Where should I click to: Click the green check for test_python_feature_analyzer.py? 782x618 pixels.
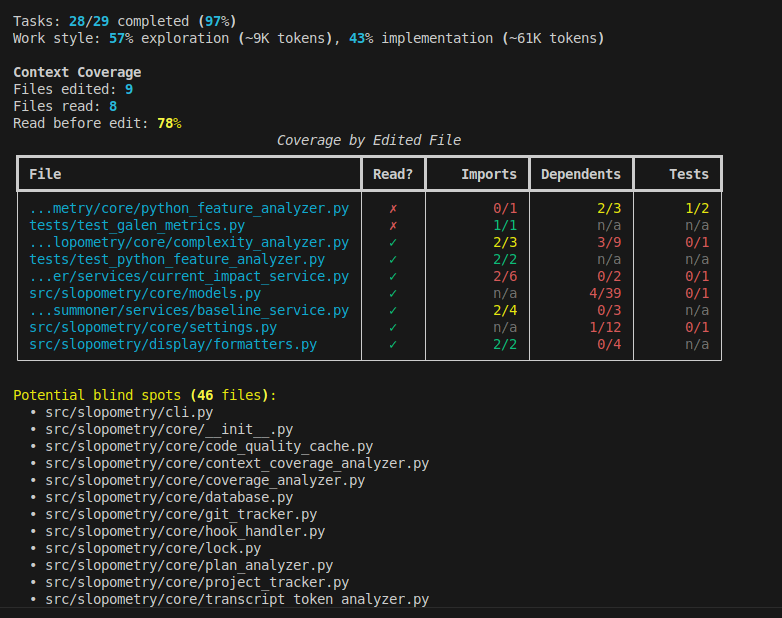pos(393,259)
